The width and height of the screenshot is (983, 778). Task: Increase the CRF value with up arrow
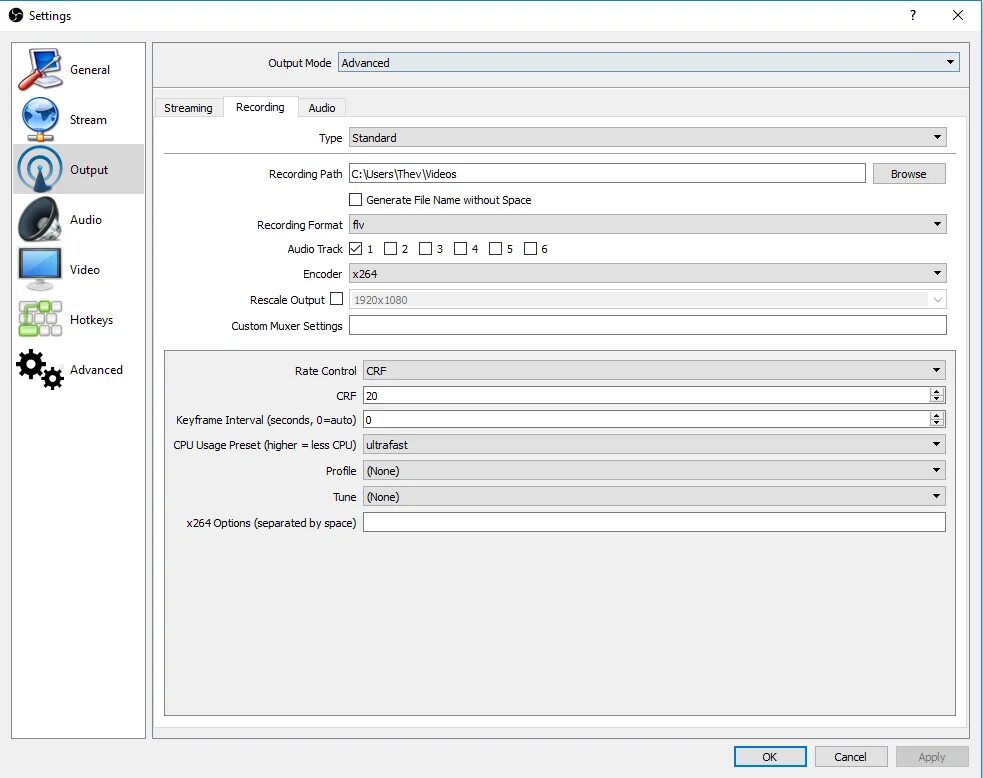tap(937, 391)
